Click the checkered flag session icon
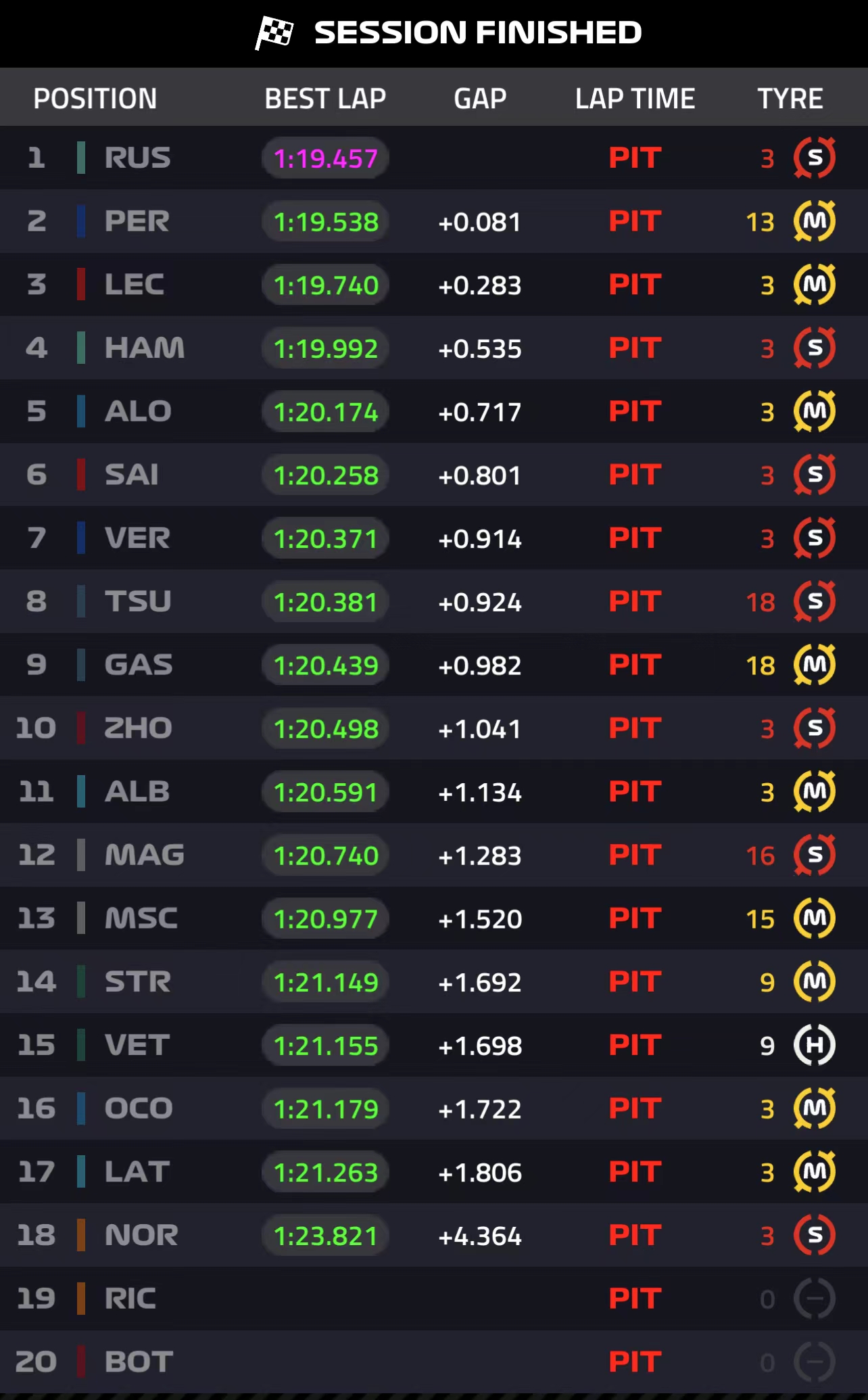 [x=274, y=32]
